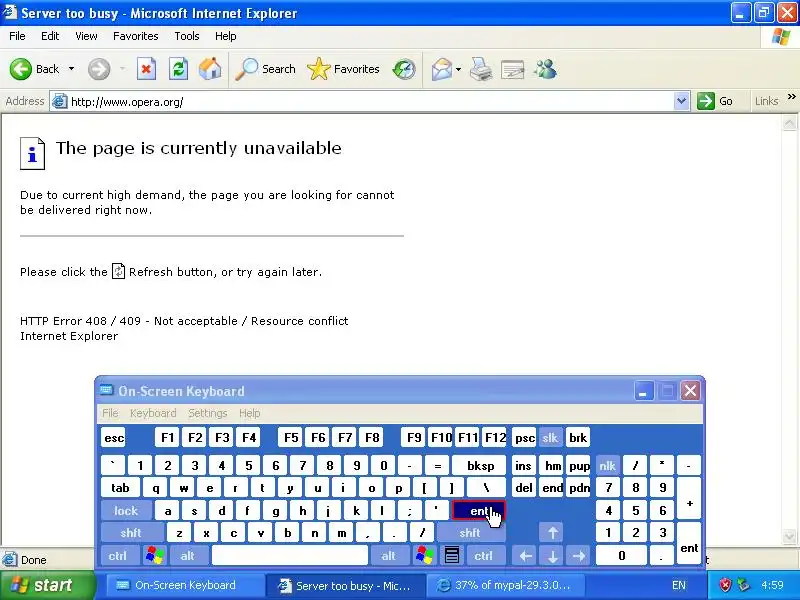Print page with the printer icon
The height and width of the screenshot is (600, 800).
point(481,69)
